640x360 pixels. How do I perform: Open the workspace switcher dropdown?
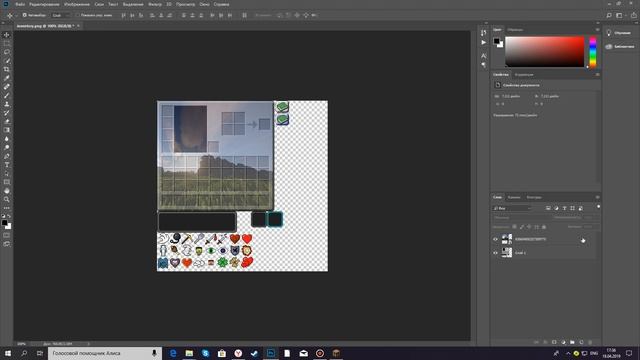coord(620,16)
